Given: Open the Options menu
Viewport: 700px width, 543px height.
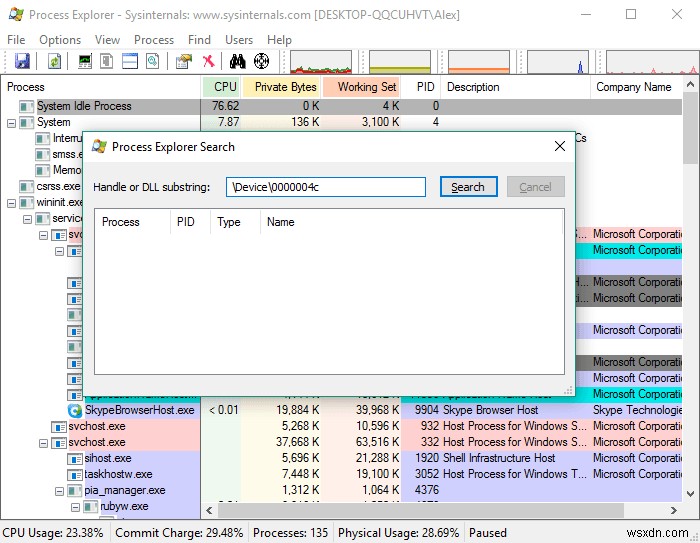Looking at the screenshot, I should click(60, 40).
